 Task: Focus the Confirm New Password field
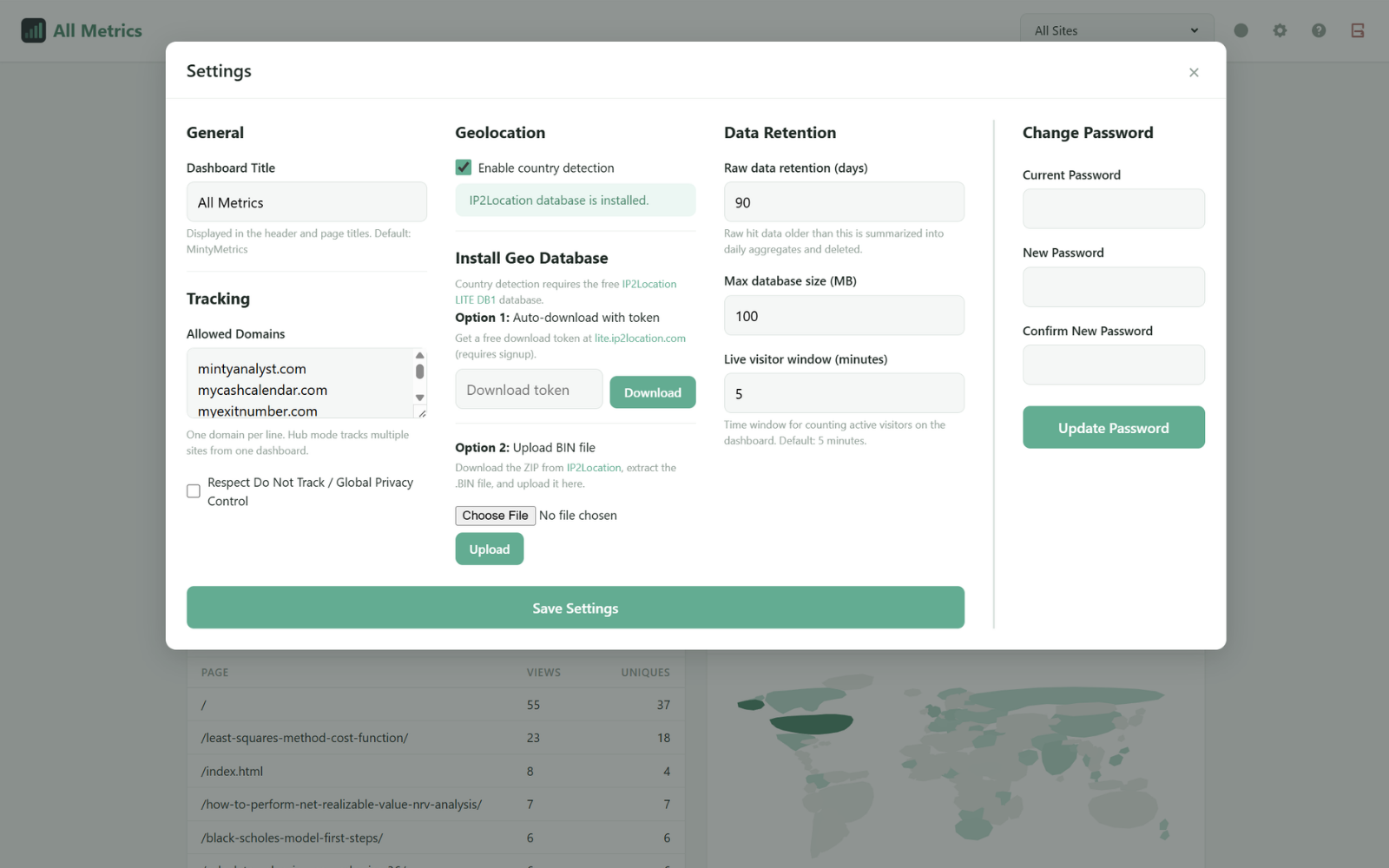[1114, 365]
